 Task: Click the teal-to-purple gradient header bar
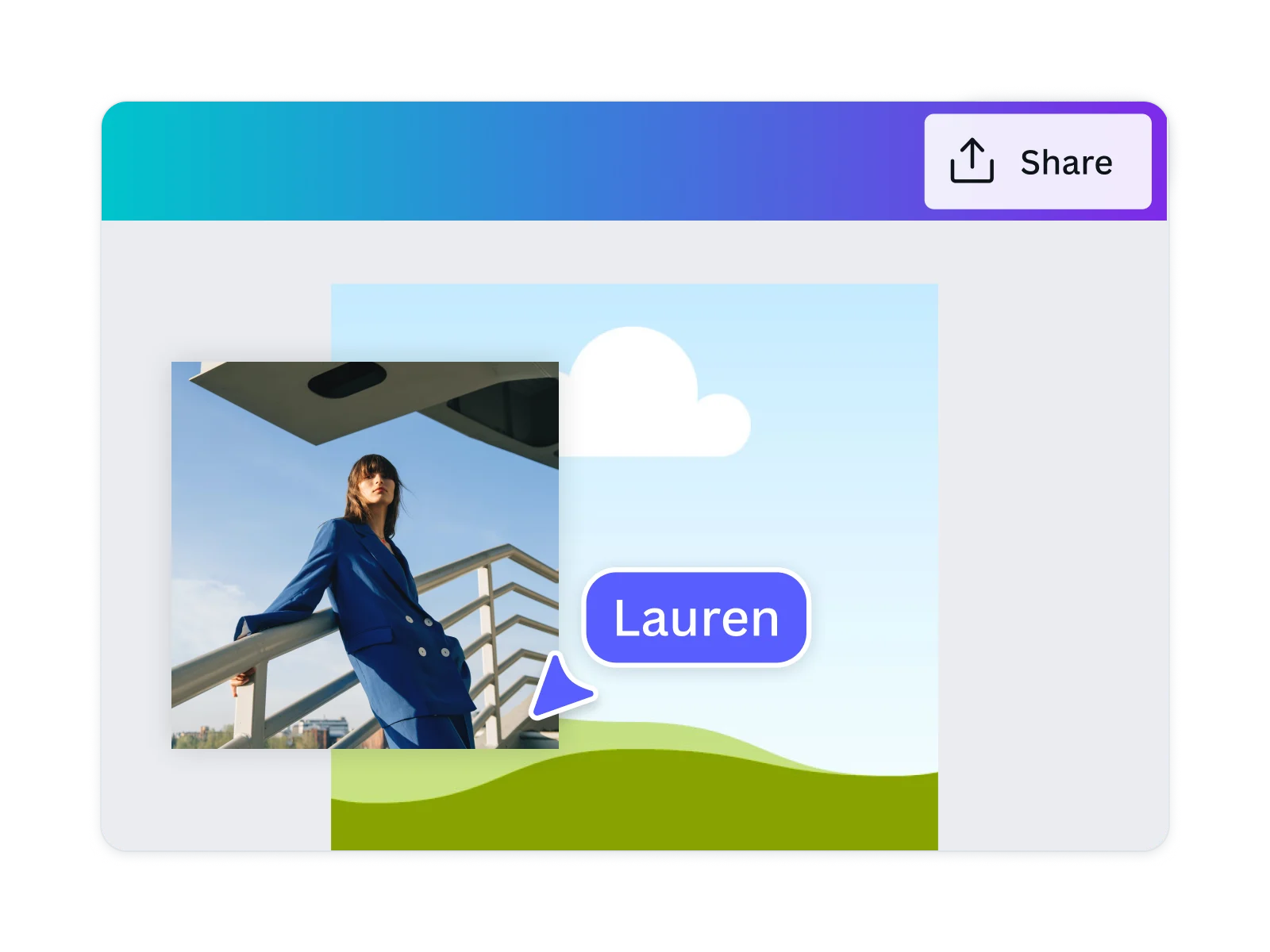(x=508, y=161)
